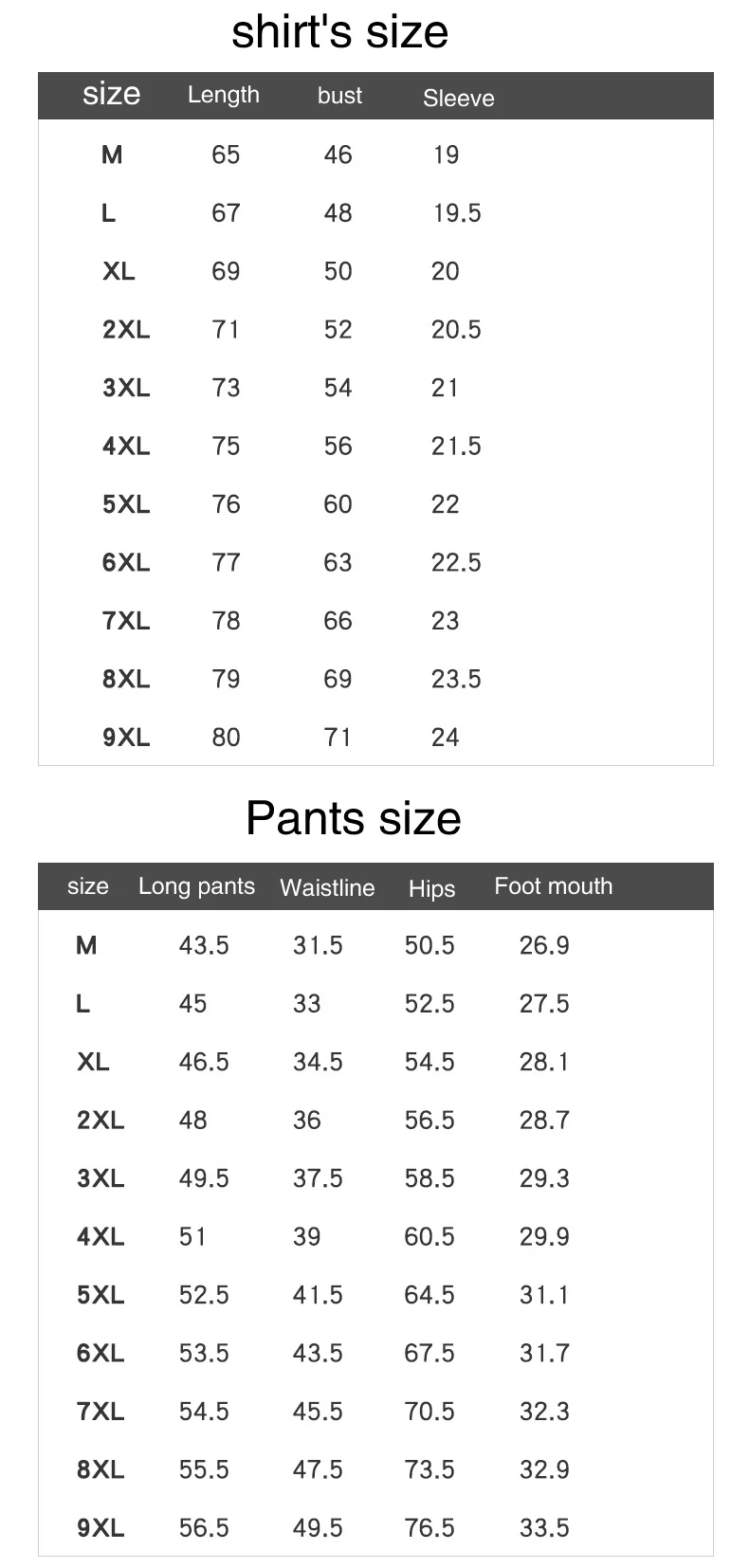Screen dimensions: 749x1568
Task: Click the 9XL label in shirt table
Action: pyautogui.click(x=126, y=738)
